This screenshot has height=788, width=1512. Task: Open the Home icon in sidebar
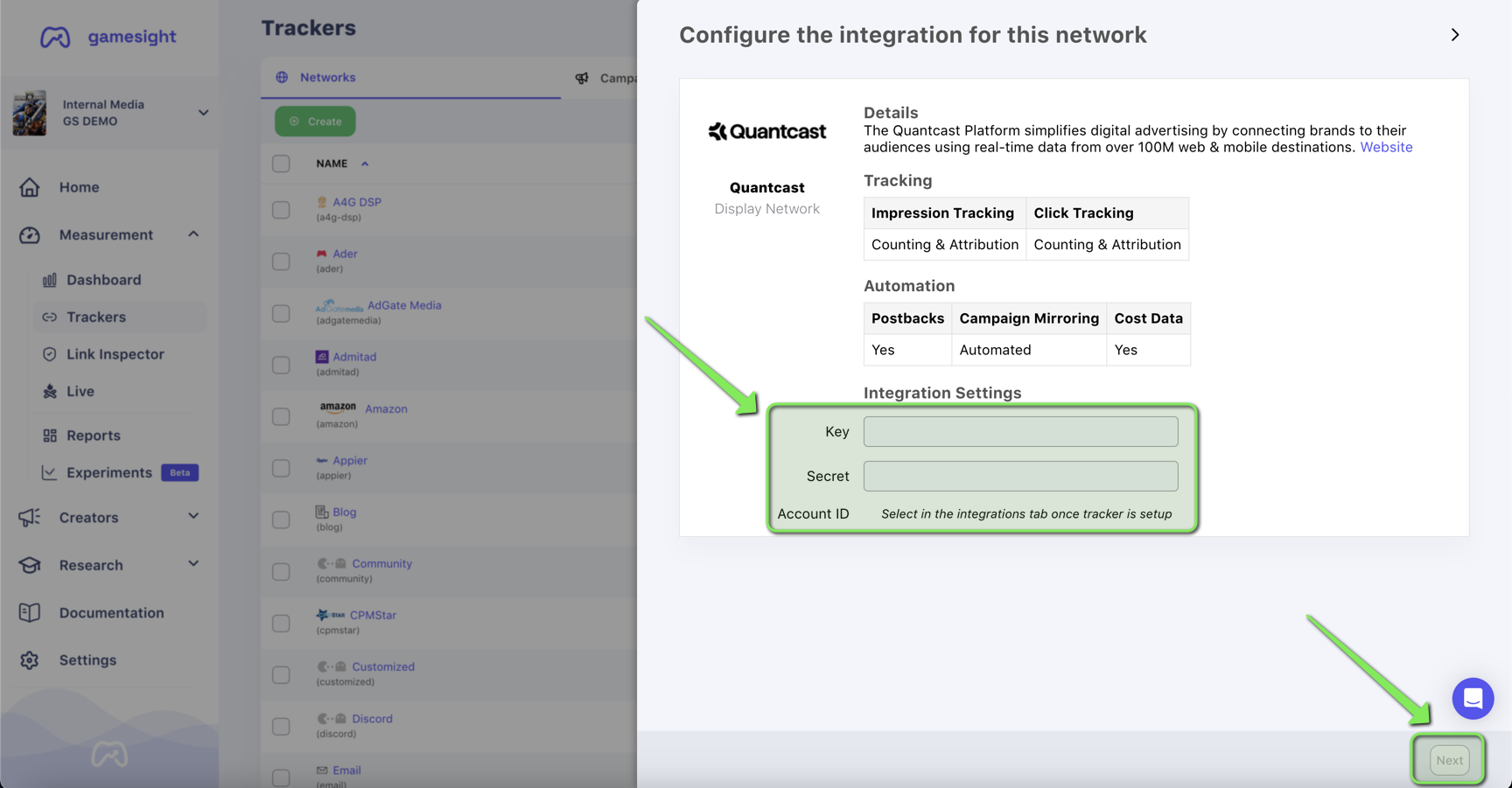[30, 187]
